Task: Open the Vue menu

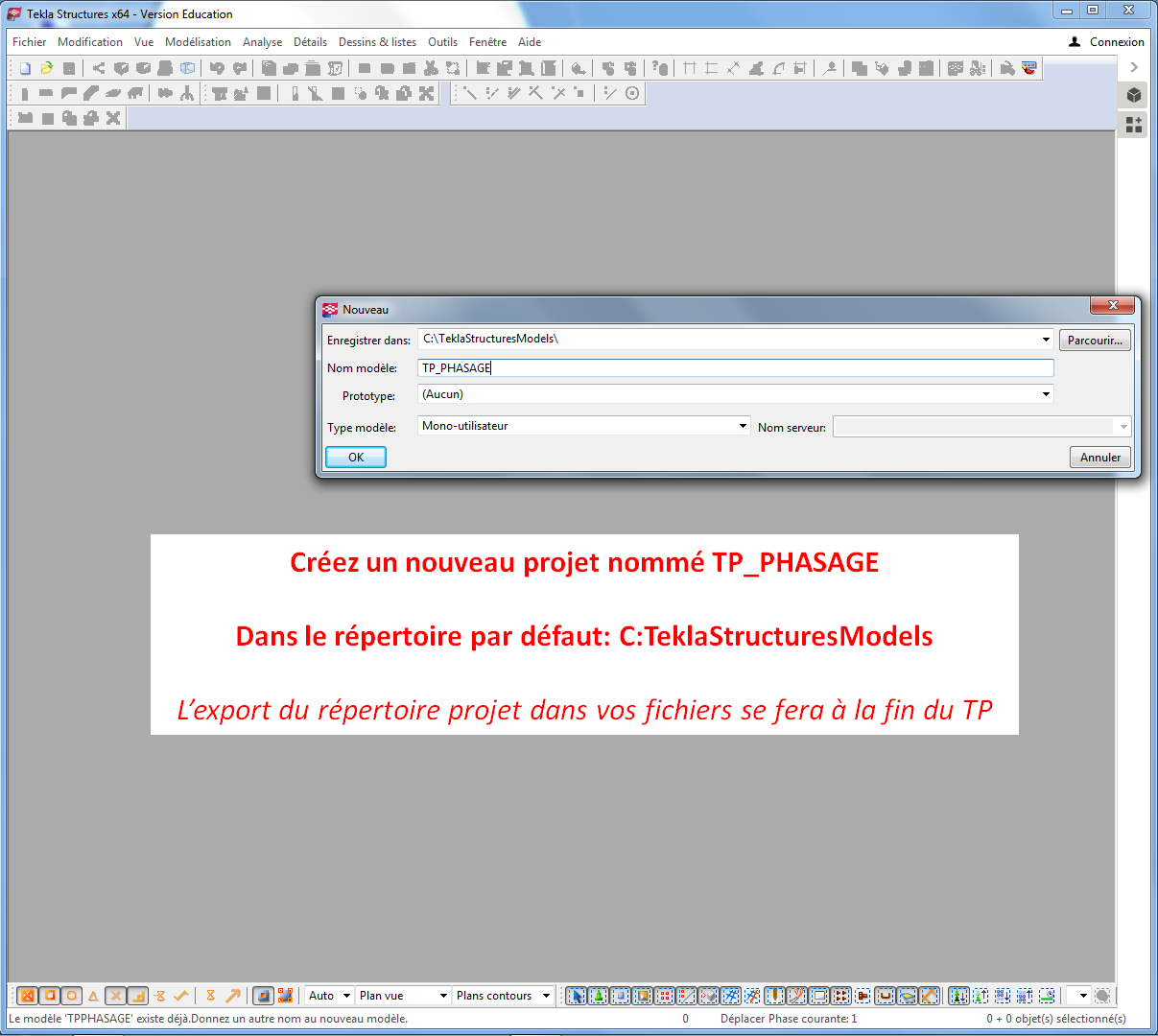Action: pos(144,42)
